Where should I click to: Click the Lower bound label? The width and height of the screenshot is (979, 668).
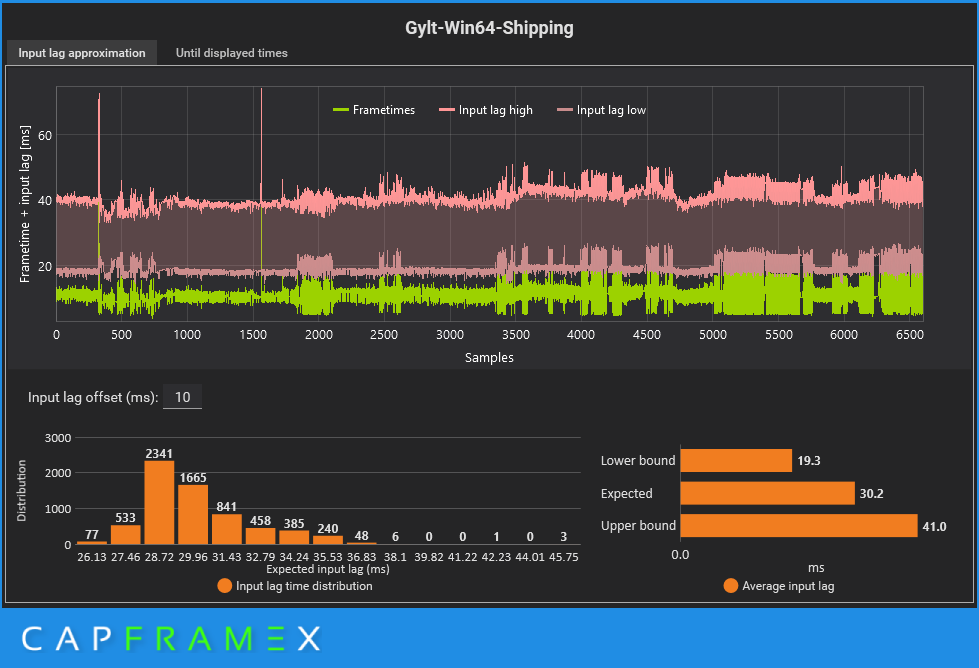[x=638, y=461]
